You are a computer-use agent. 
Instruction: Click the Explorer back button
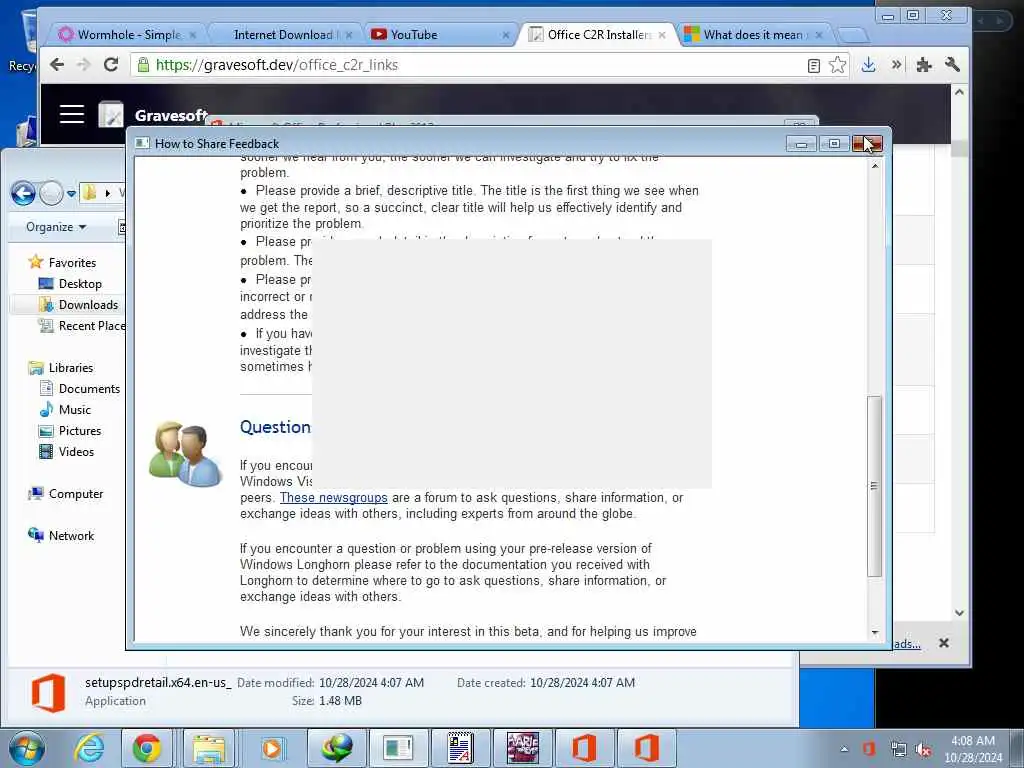tap(24, 193)
